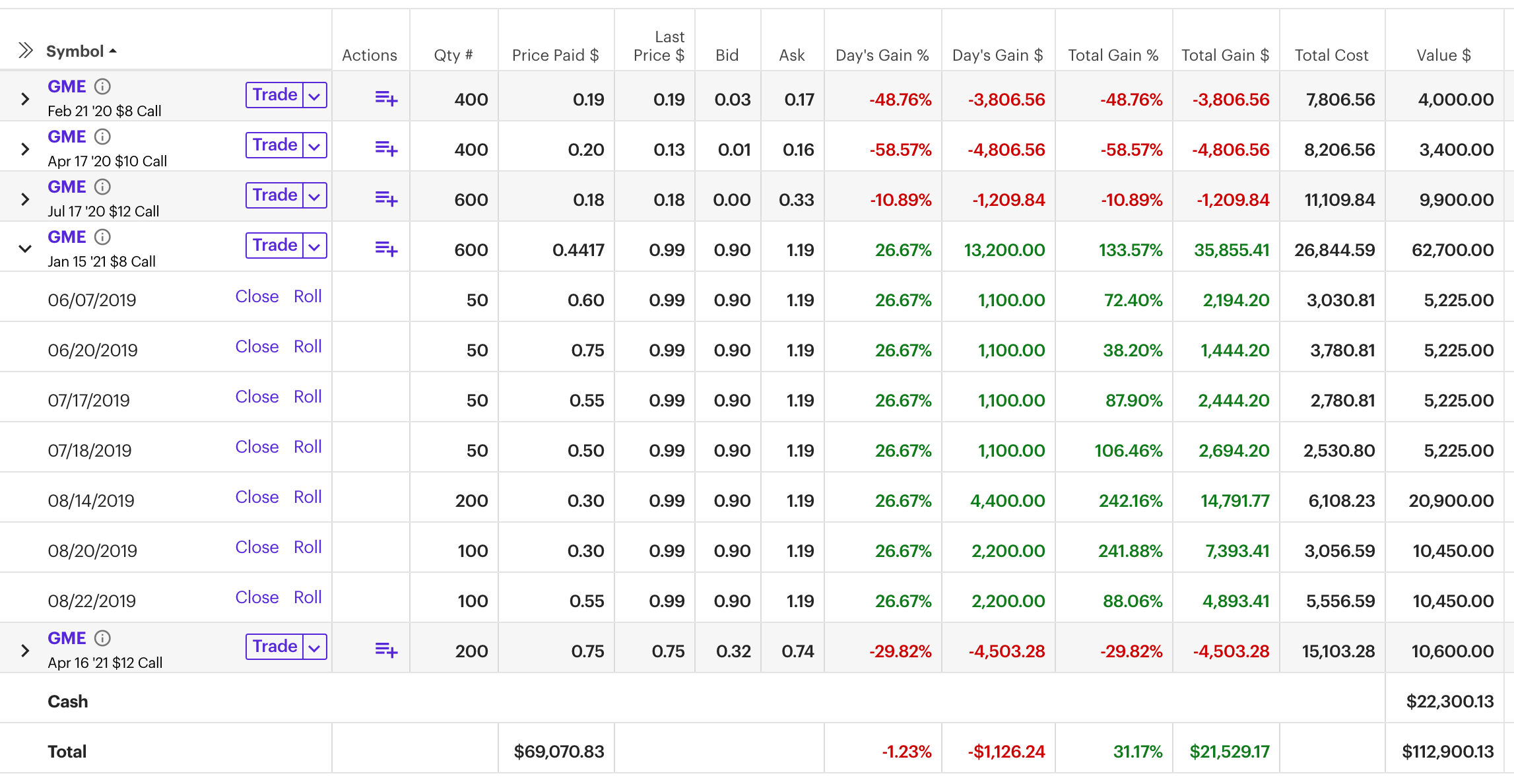The image size is (1514, 784).
Task: Sort by Symbol column header
Action: tap(81, 51)
